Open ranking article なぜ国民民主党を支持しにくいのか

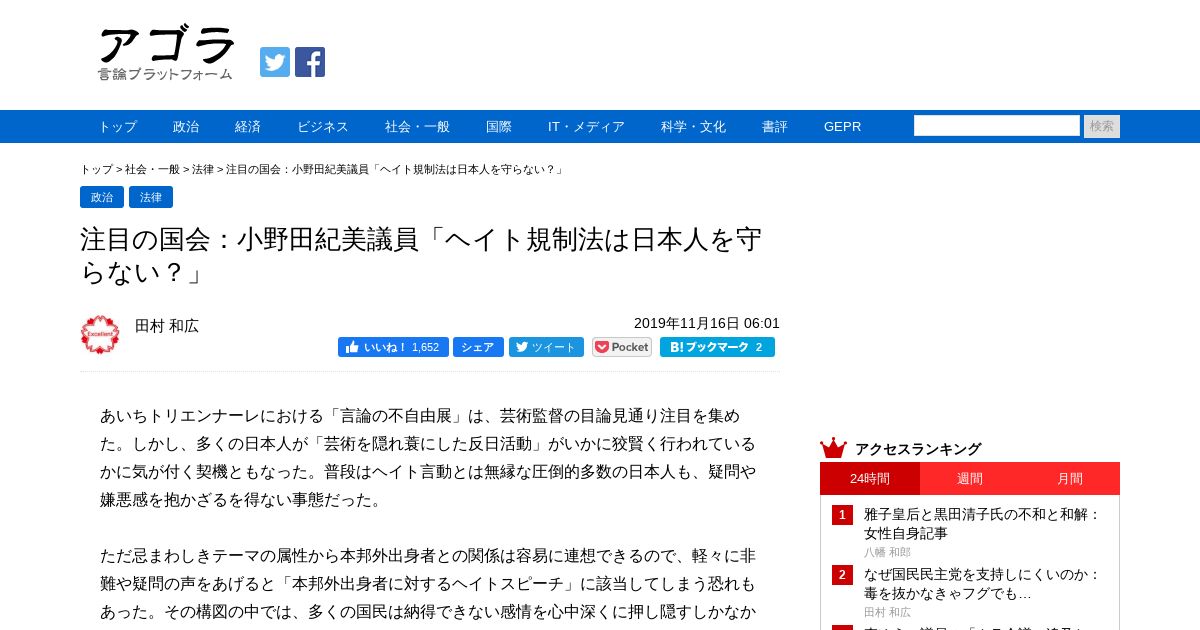pos(982,584)
